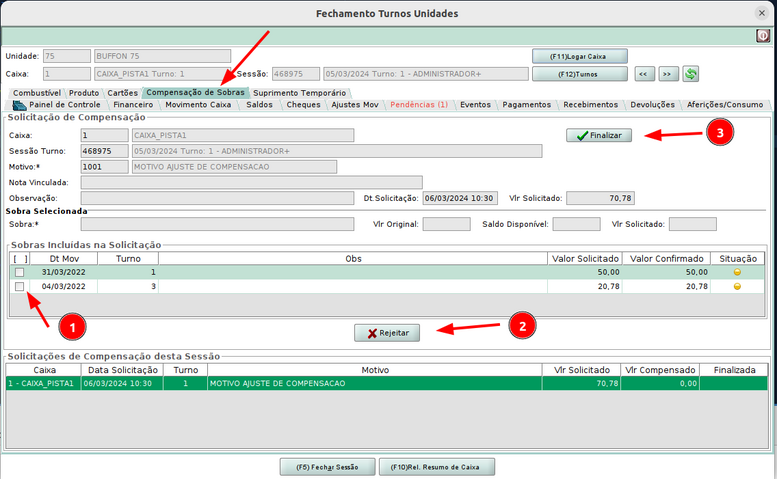Image resolution: width=777 pixels, height=479 pixels.
Task: Click the status icon for 31/03/2022 row
Action: click(x=737, y=272)
